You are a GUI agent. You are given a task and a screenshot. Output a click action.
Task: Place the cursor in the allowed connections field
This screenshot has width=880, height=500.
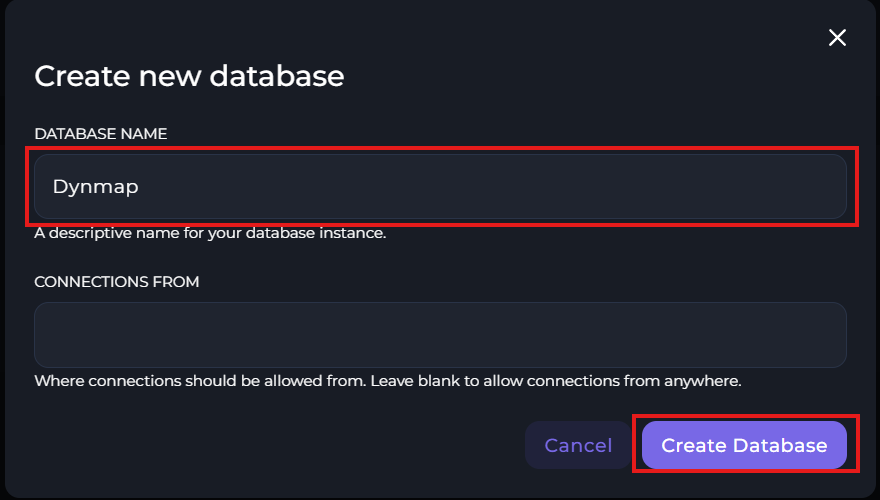[440, 335]
